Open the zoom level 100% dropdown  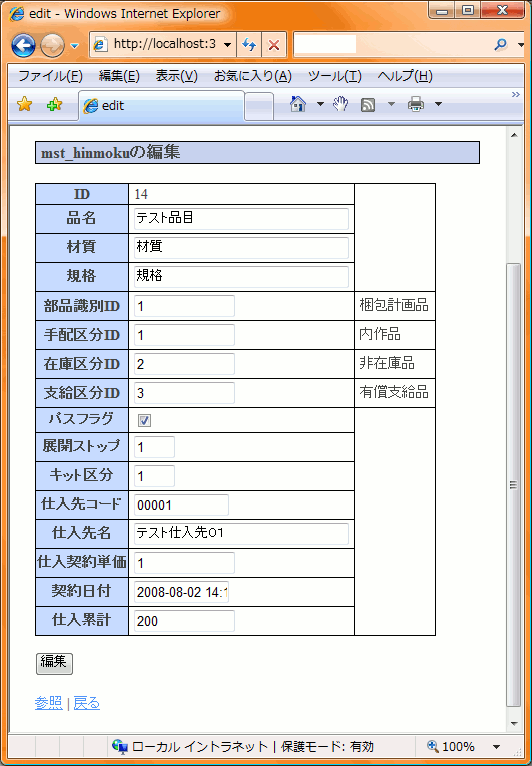tap(497, 746)
